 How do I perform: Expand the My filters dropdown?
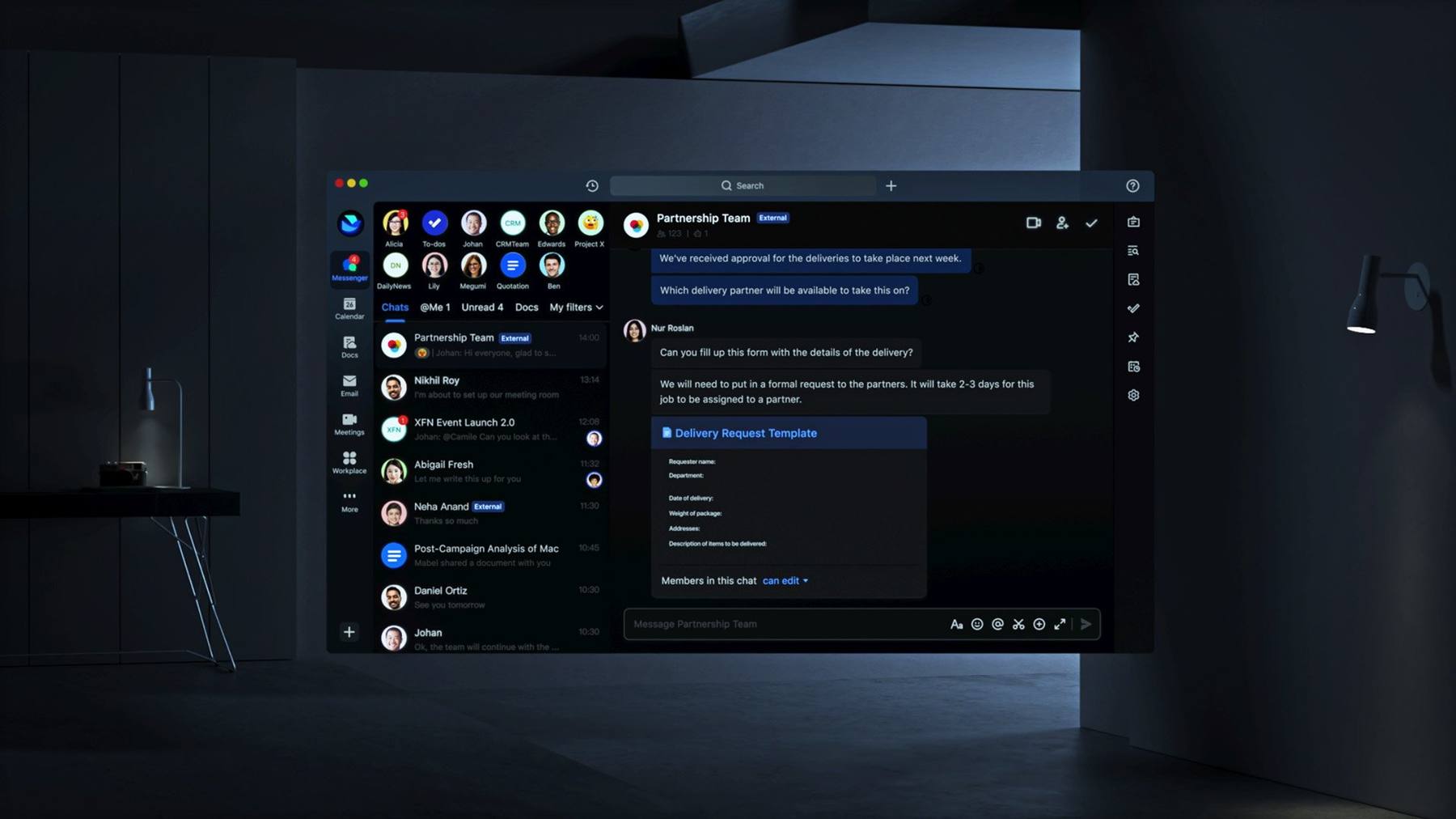click(576, 308)
